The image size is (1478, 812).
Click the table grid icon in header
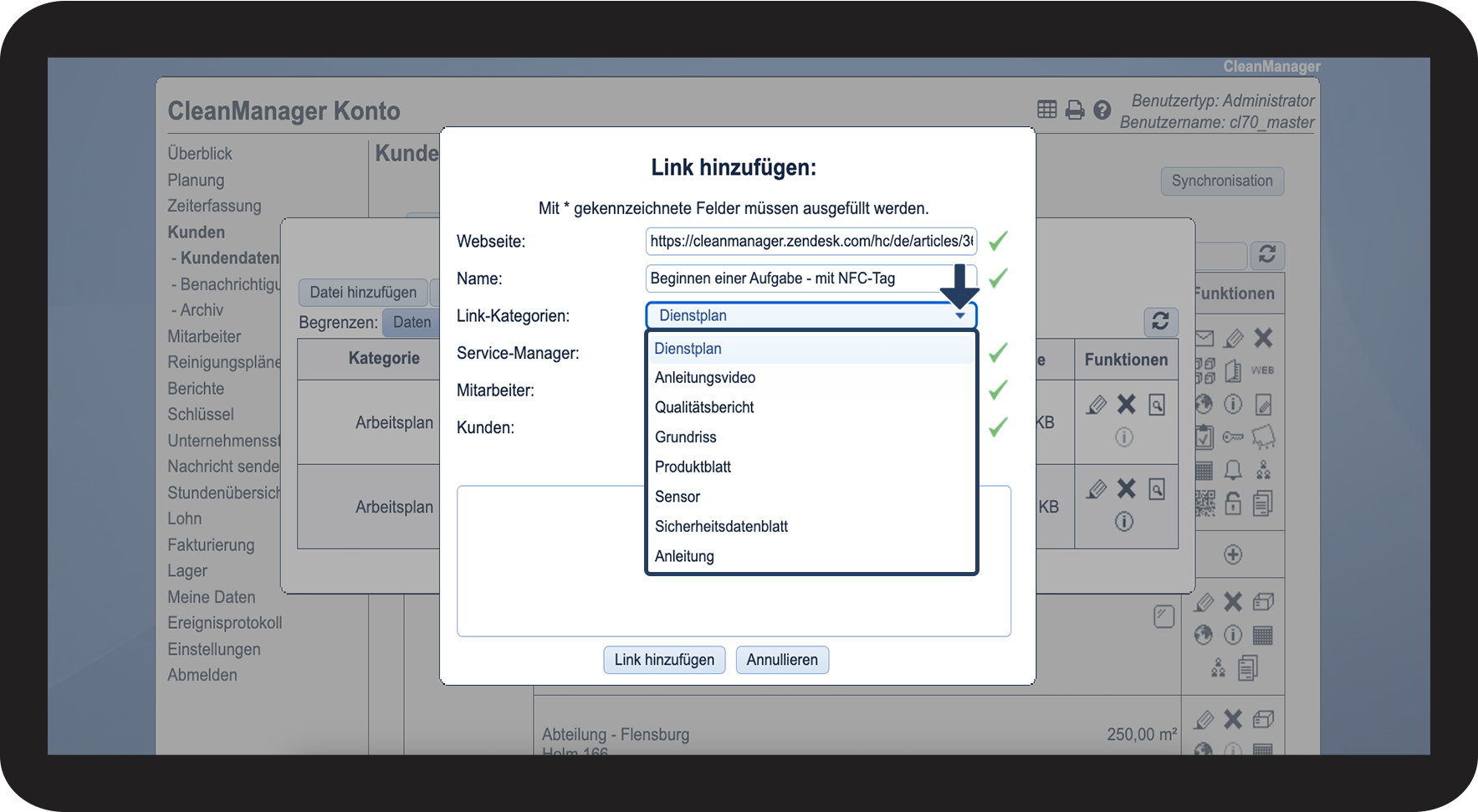(1047, 110)
